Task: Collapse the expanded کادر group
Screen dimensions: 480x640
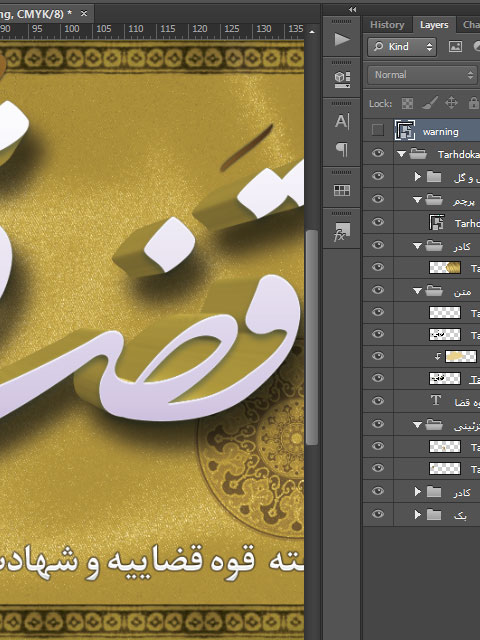Action: [417, 246]
